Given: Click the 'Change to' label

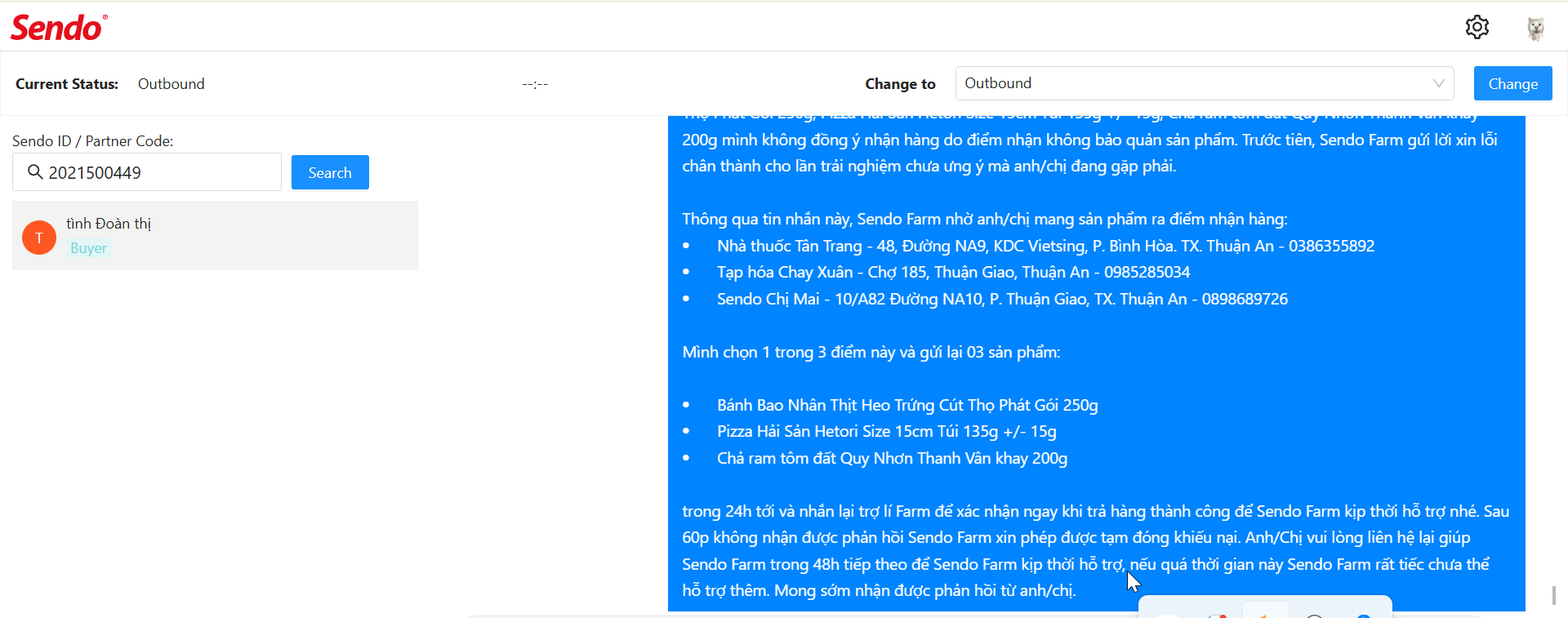Looking at the screenshot, I should (900, 84).
